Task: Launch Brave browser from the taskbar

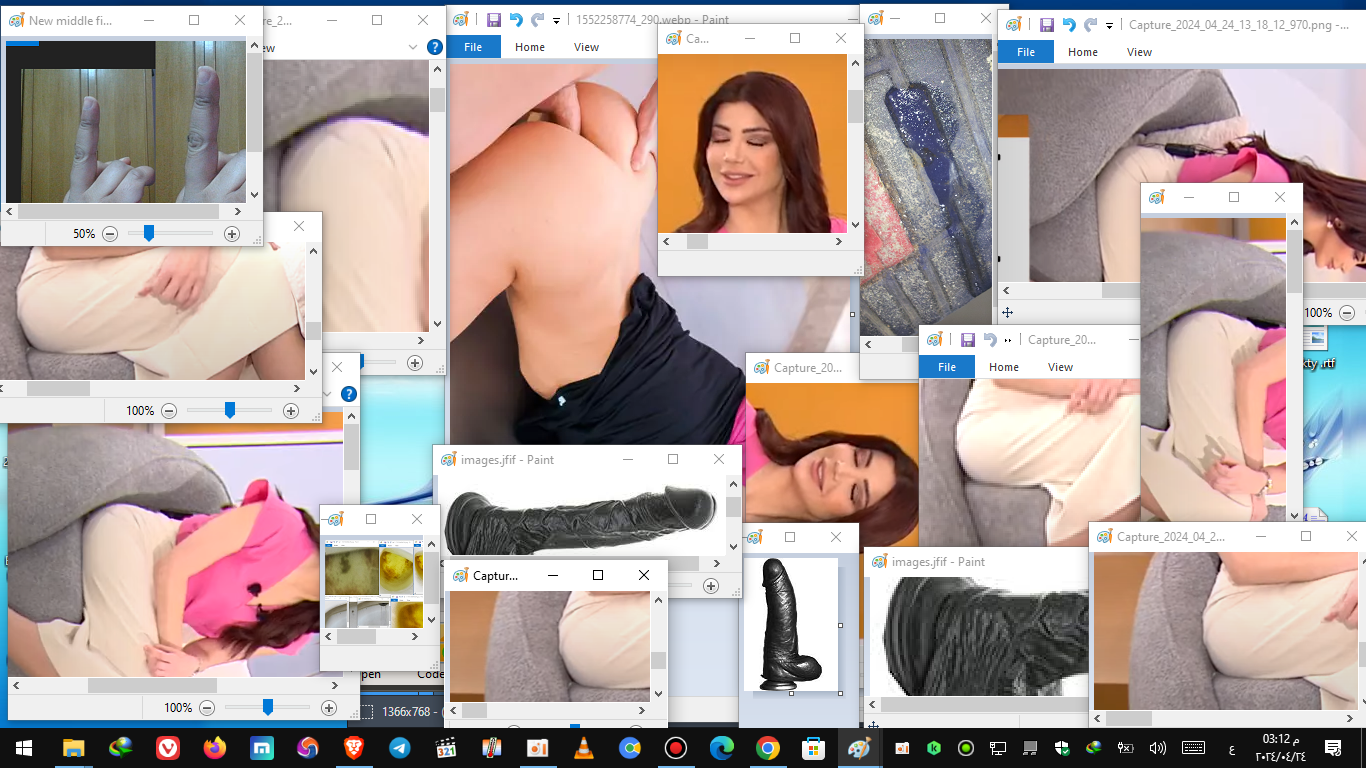Action: pyautogui.click(x=353, y=748)
